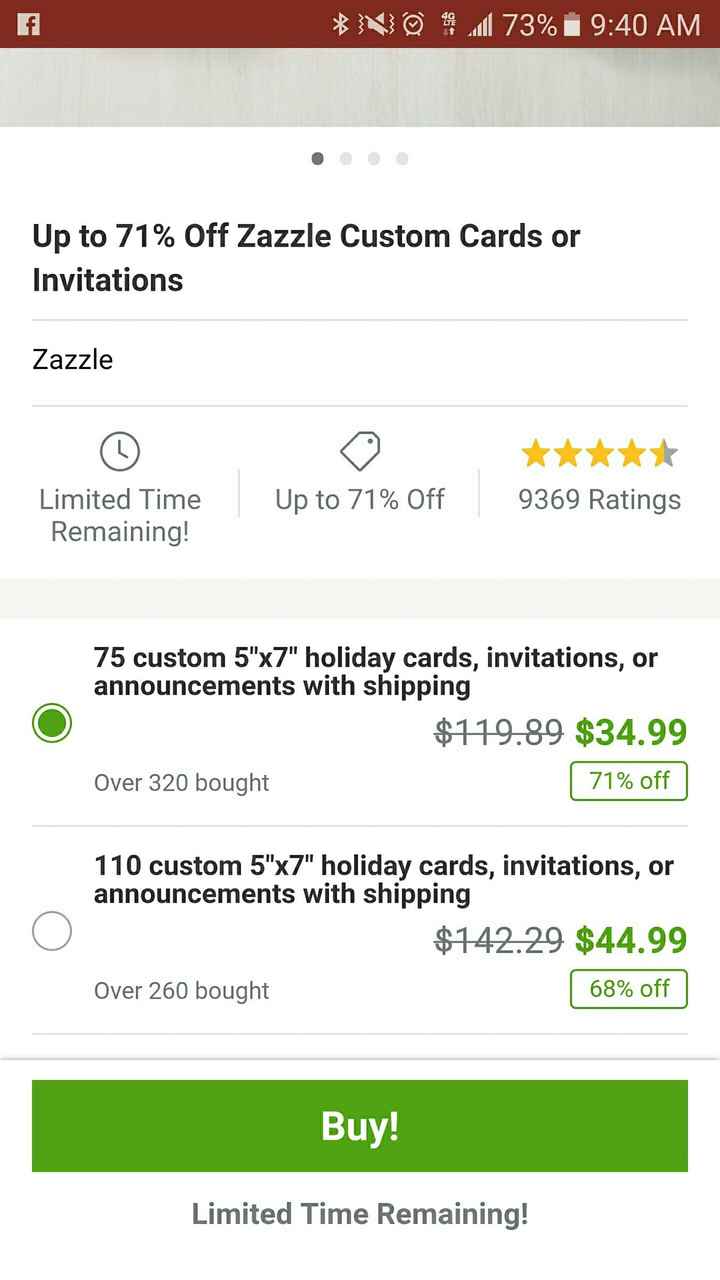Open the Facebook notification icon

point(28,25)
